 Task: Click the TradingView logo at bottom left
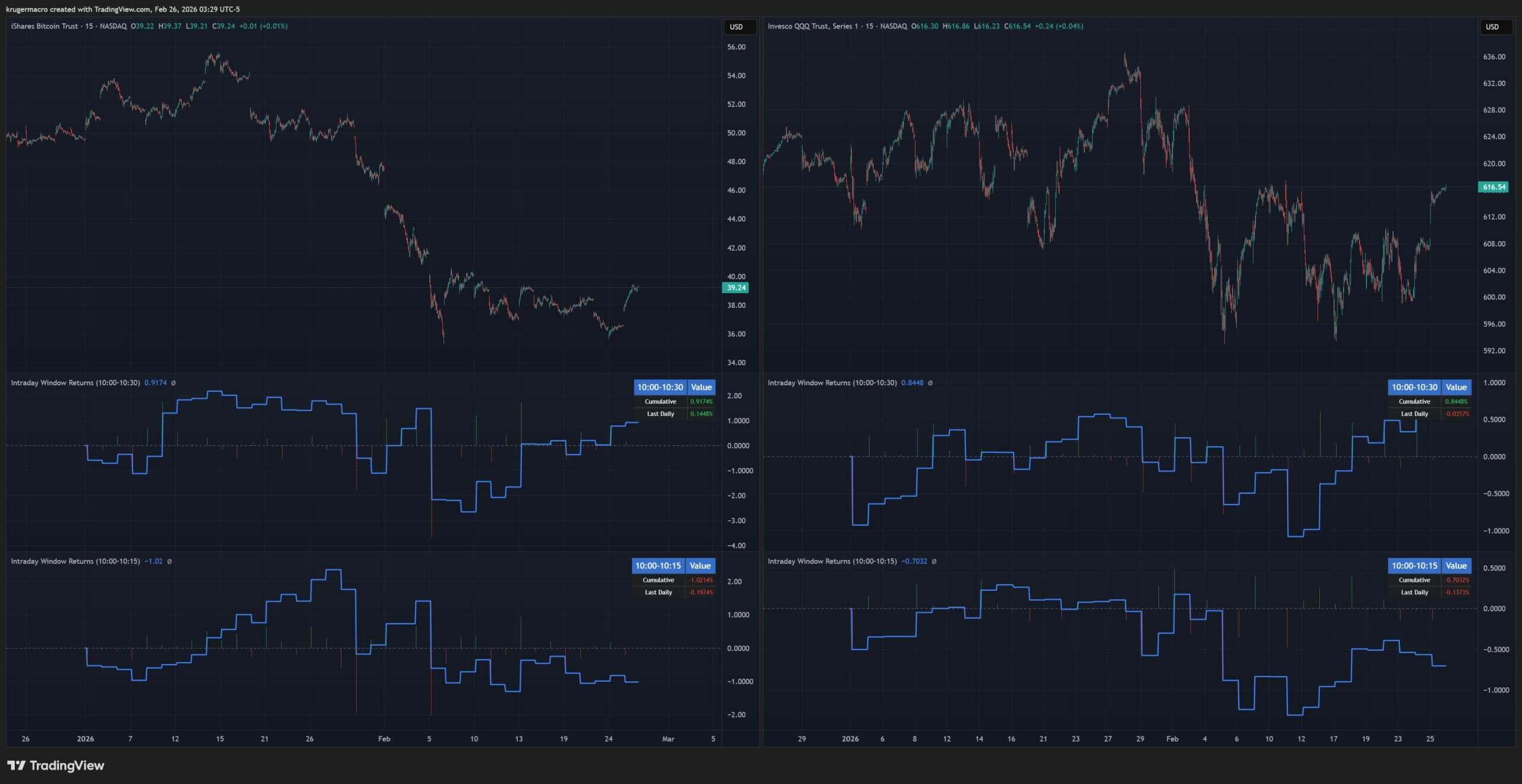click(55, 765)
